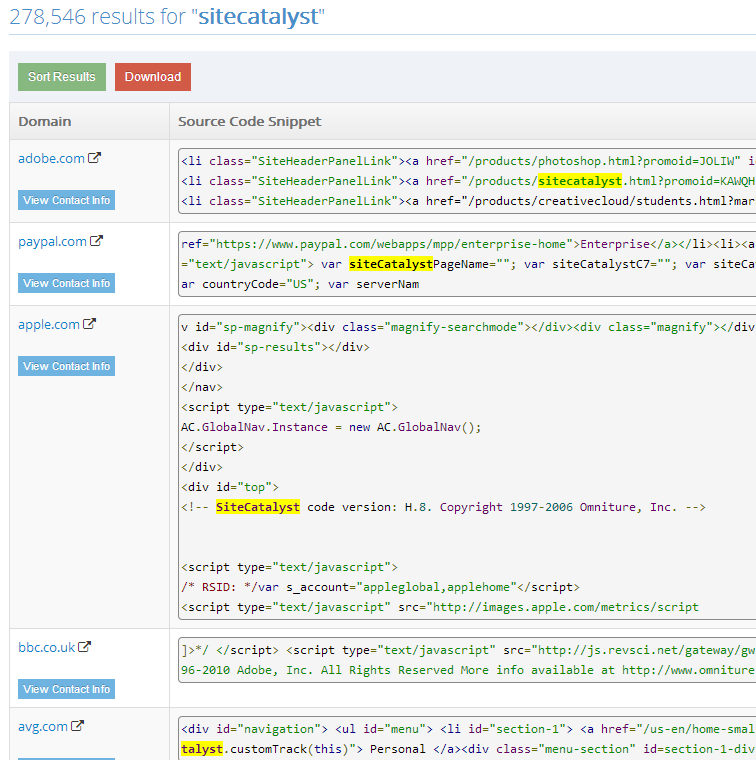
Task: View Contact Info for bbc.co.uk
Action: [x=66, y=689]
